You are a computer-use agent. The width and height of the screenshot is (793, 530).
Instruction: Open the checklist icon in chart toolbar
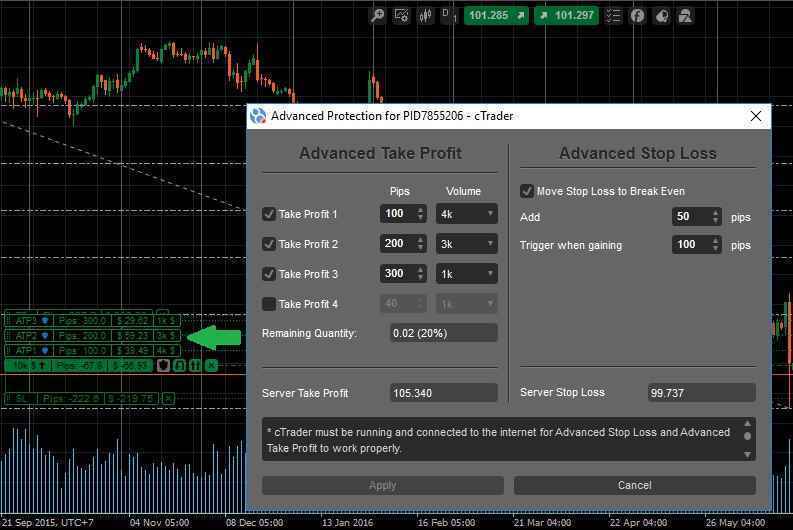(x=613, y=16)
